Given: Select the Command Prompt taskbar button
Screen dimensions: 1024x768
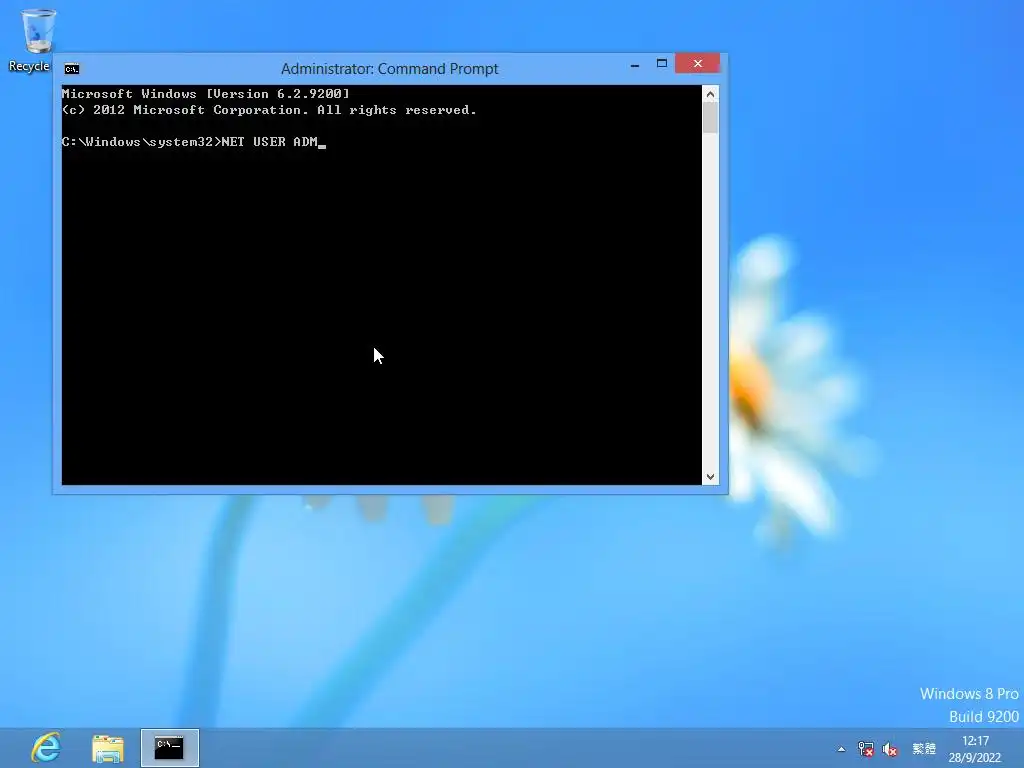Looking at the screenshot, I should click(x=170, y=748).
